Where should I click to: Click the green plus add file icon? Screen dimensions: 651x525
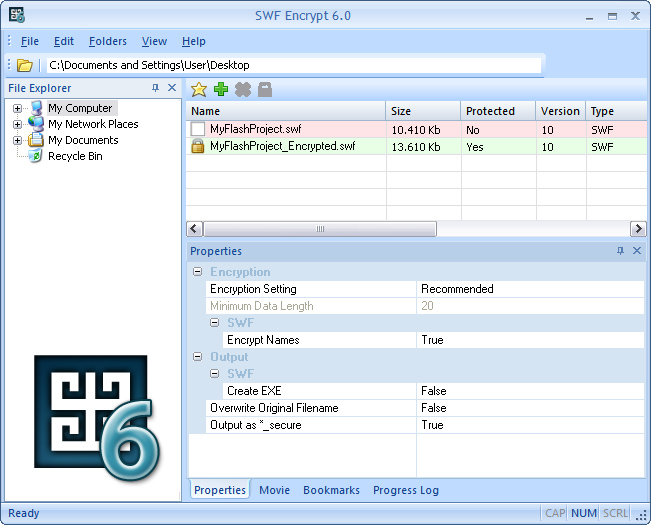click(221, 90)
